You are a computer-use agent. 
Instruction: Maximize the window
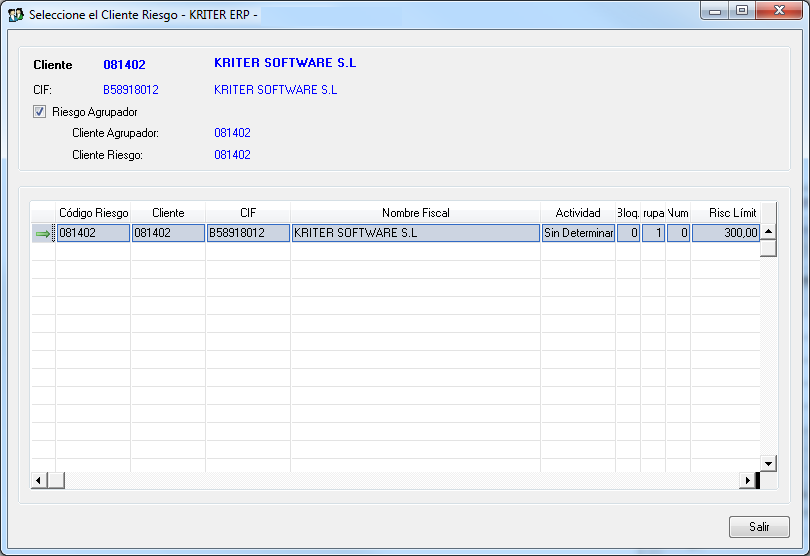pos(742,11)
